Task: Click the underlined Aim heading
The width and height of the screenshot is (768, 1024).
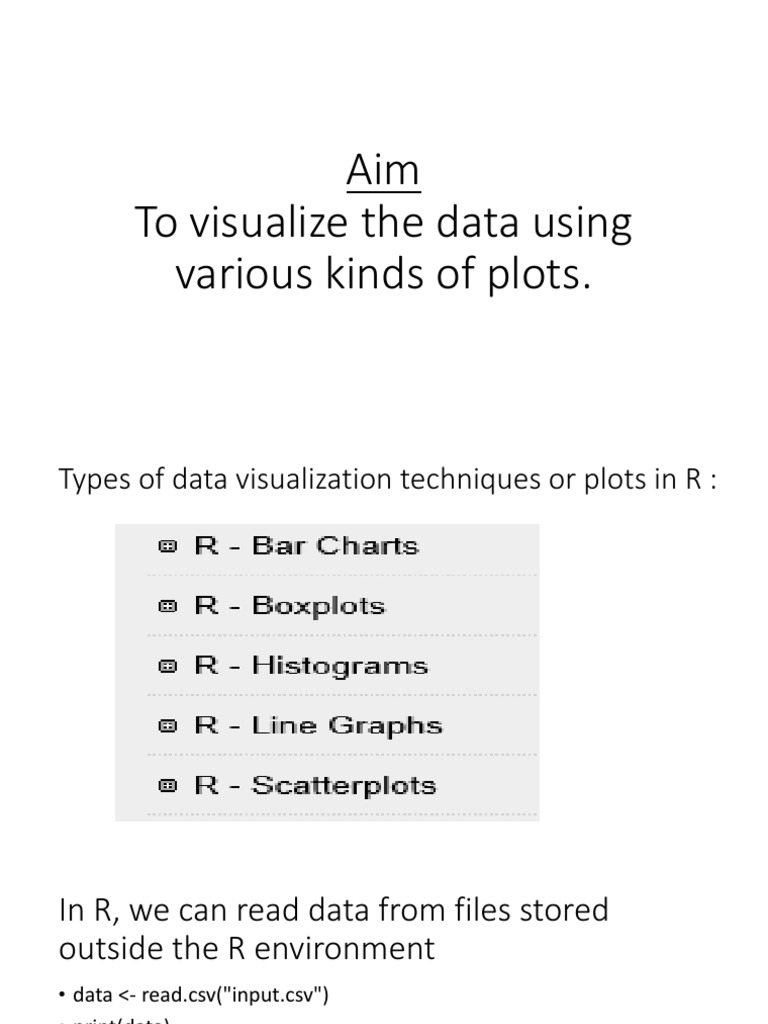Action: click(x=384, y=173)
